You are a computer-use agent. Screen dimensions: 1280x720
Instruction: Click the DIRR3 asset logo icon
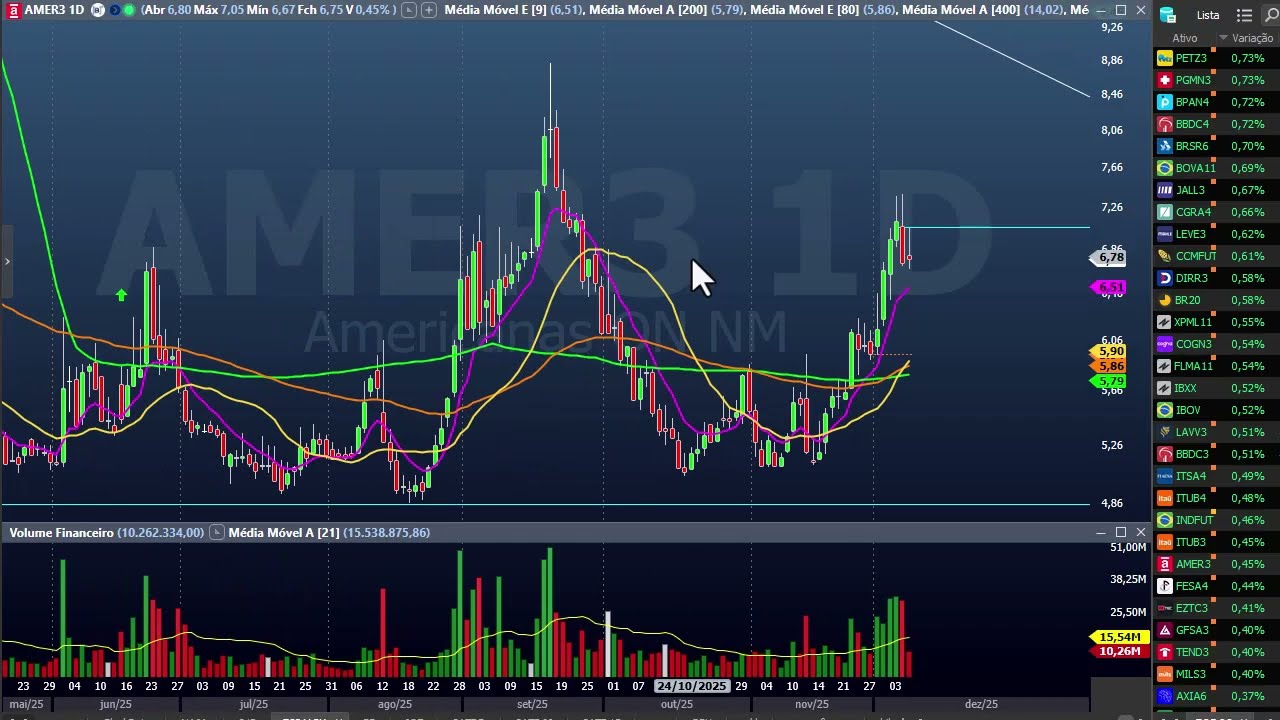(1164, 278)
